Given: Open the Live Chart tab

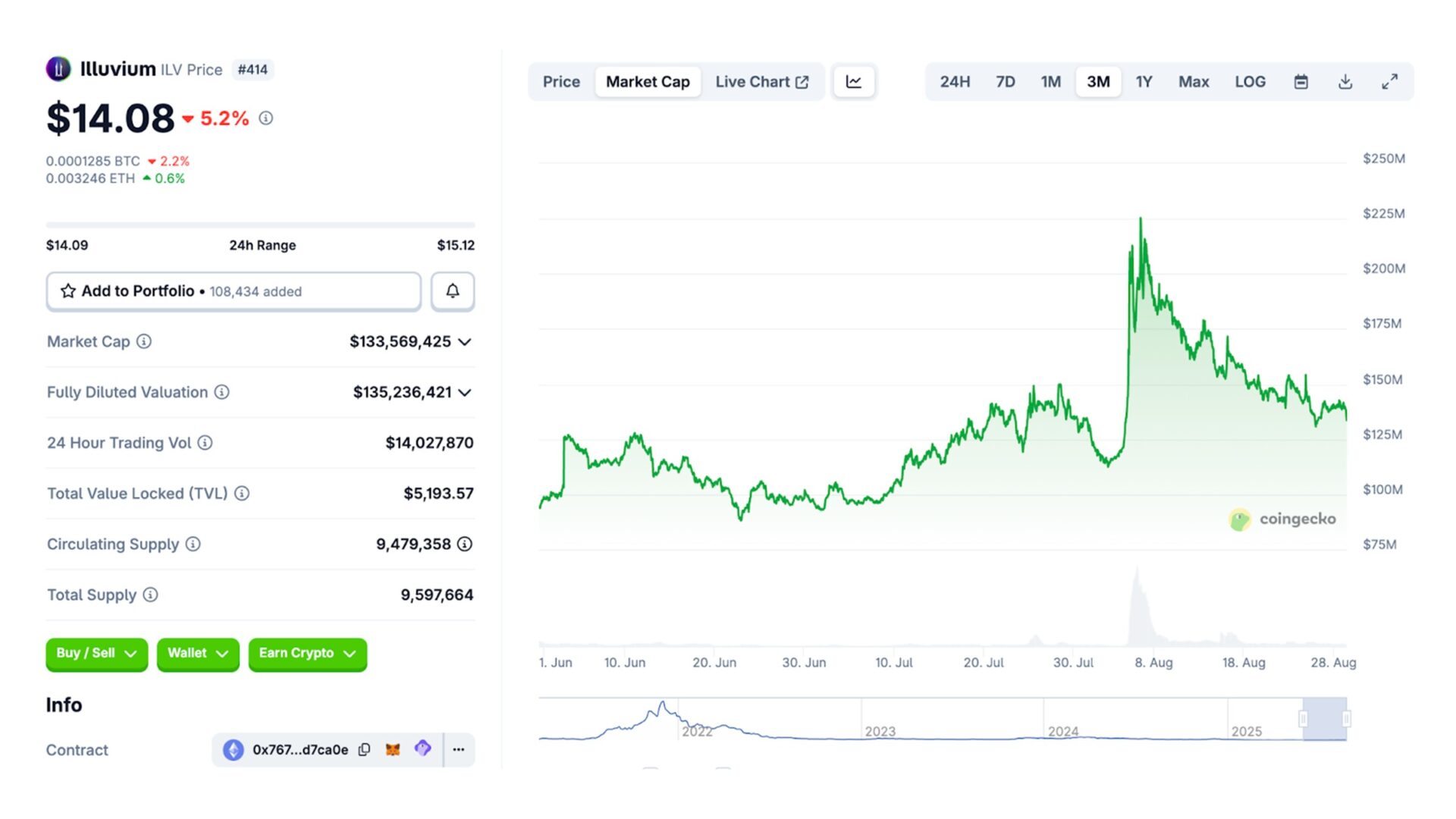Looking at the screenshot, I should (x=761, y=82).
